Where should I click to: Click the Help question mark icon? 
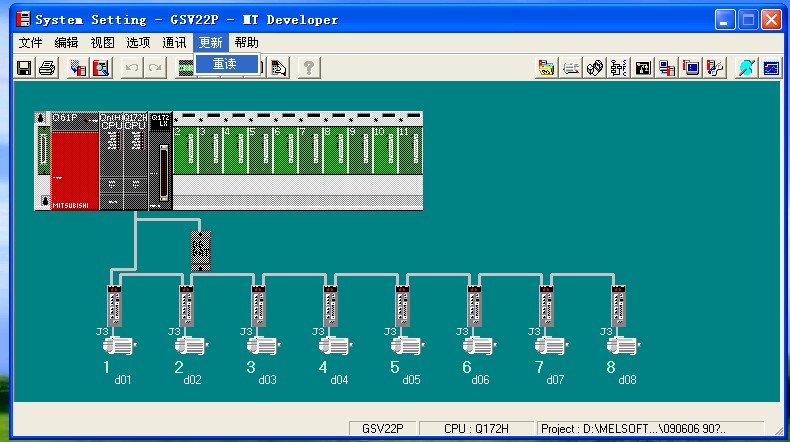tap(309, 68)
